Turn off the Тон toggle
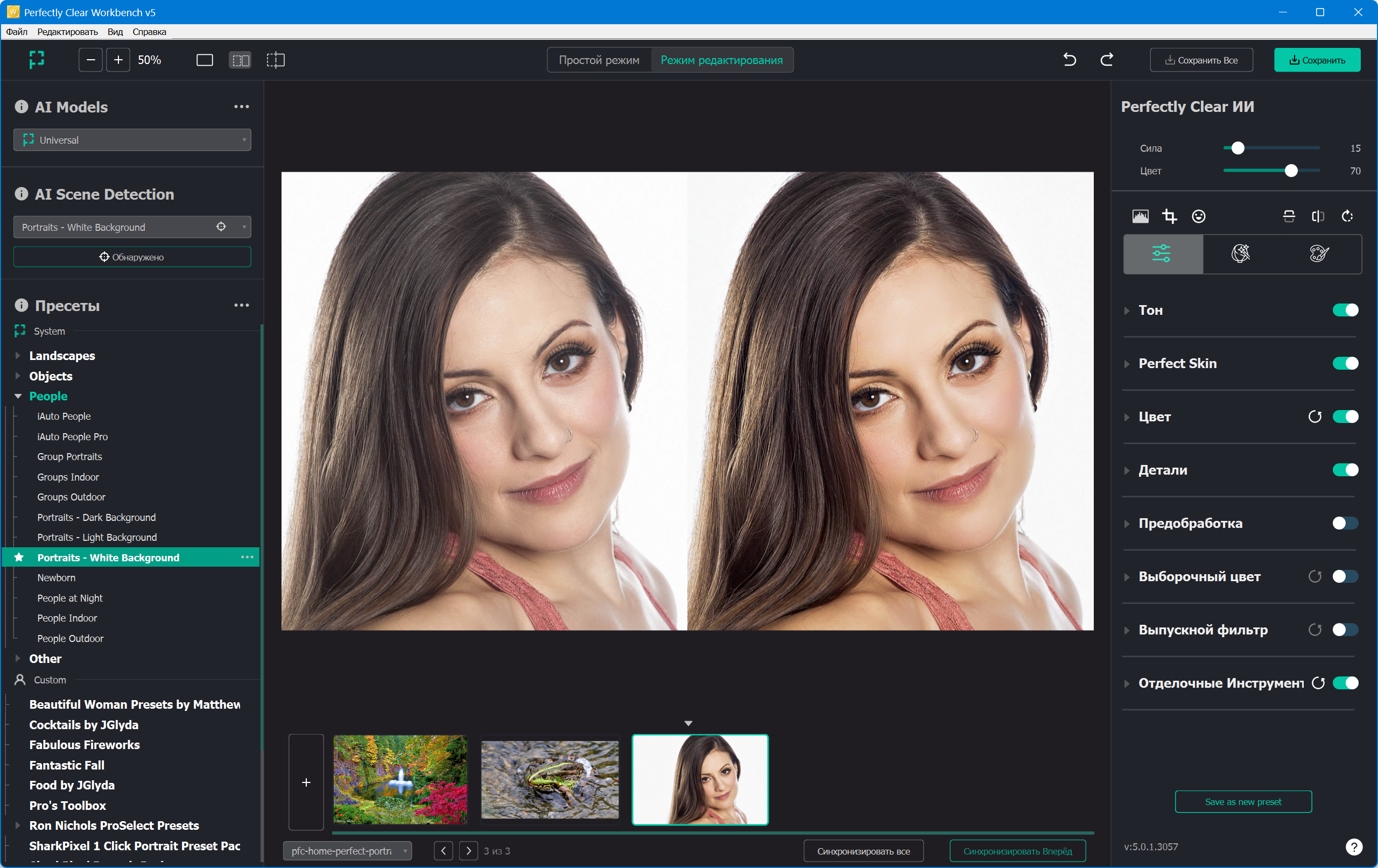Image resolution: width=1378 pixels, height=868 pixels. (1345, 310)
